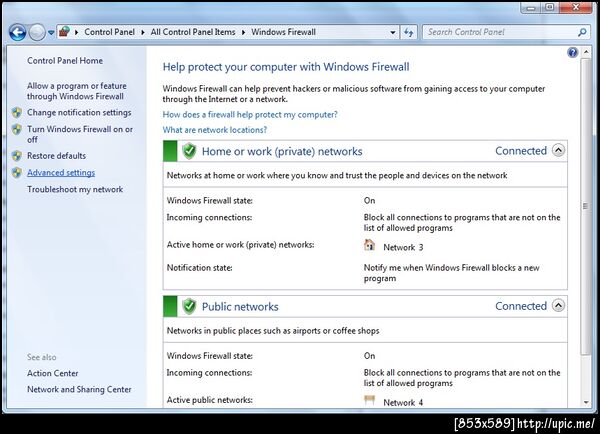Collapse Public networks section

pos(558,305)
